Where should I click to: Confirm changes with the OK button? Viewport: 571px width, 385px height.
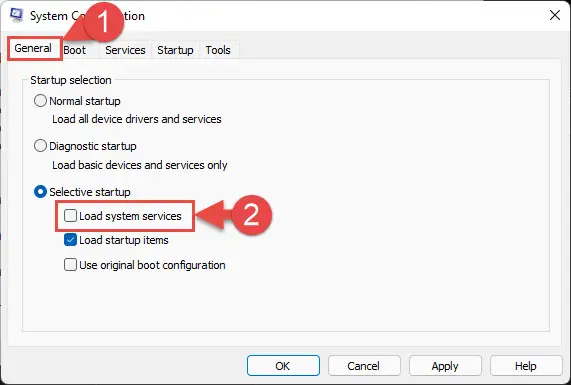[283, 365]
